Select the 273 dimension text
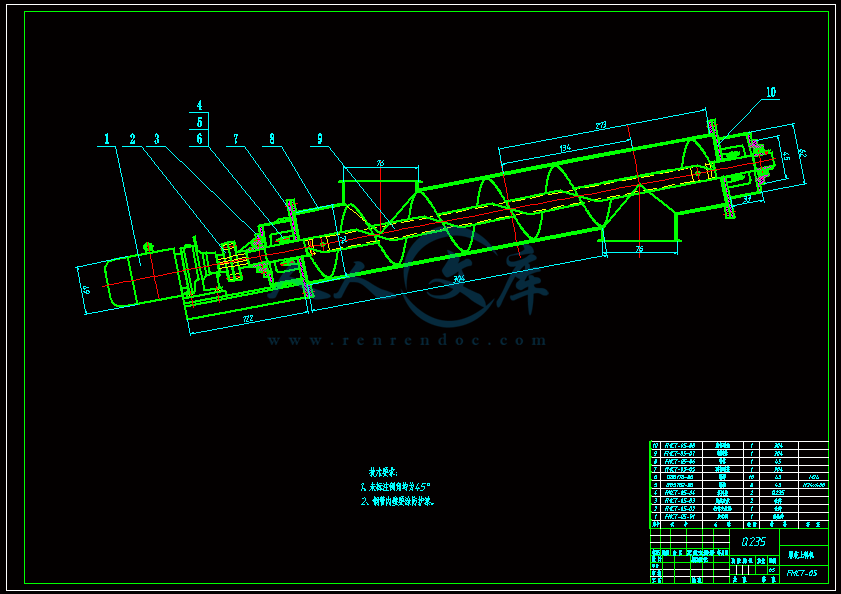Viewport: 841px width, 594px height. [x=601, y=126]
